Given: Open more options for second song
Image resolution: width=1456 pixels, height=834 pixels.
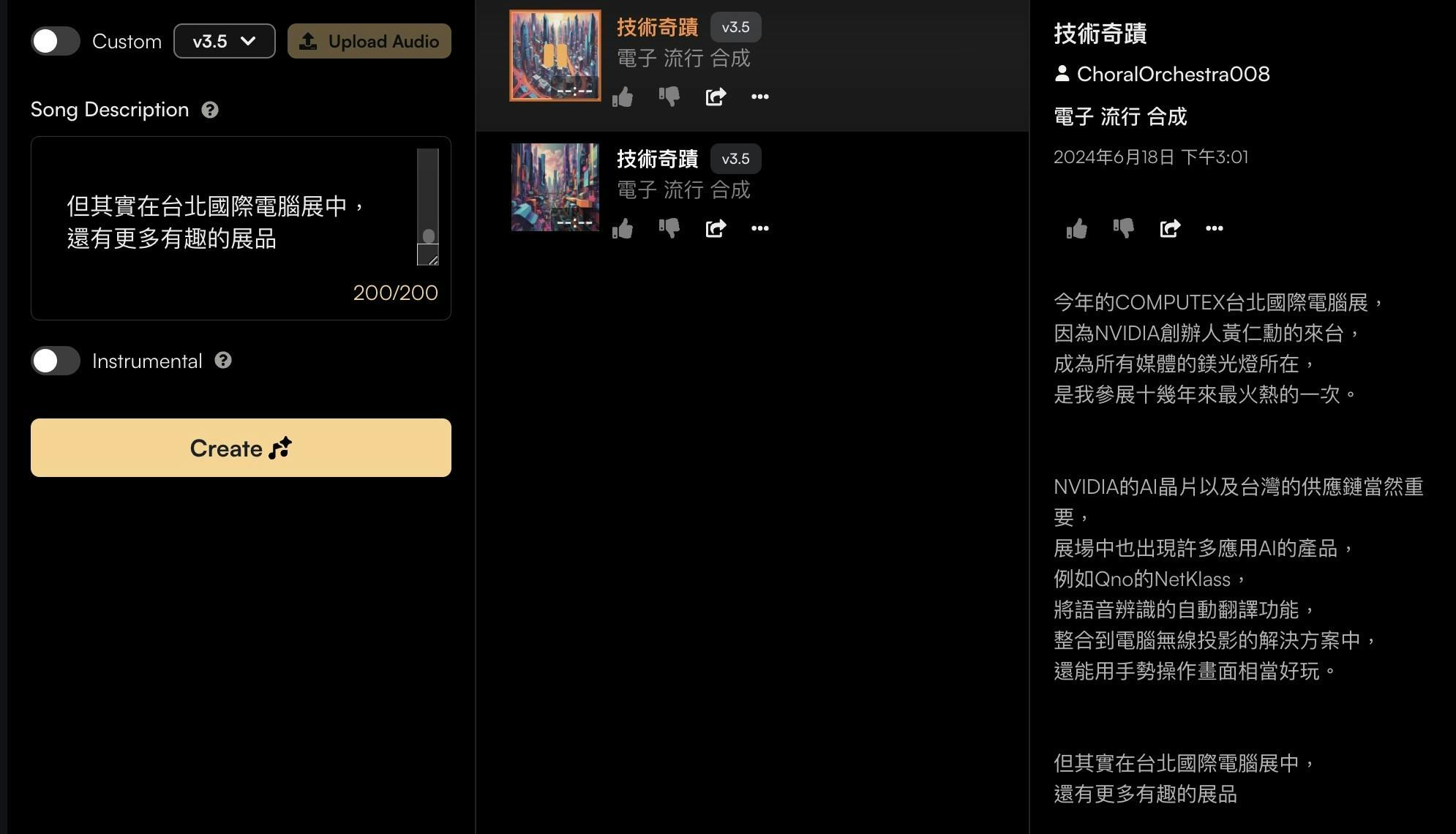Looking at the screenshot, I should (760, 228).
